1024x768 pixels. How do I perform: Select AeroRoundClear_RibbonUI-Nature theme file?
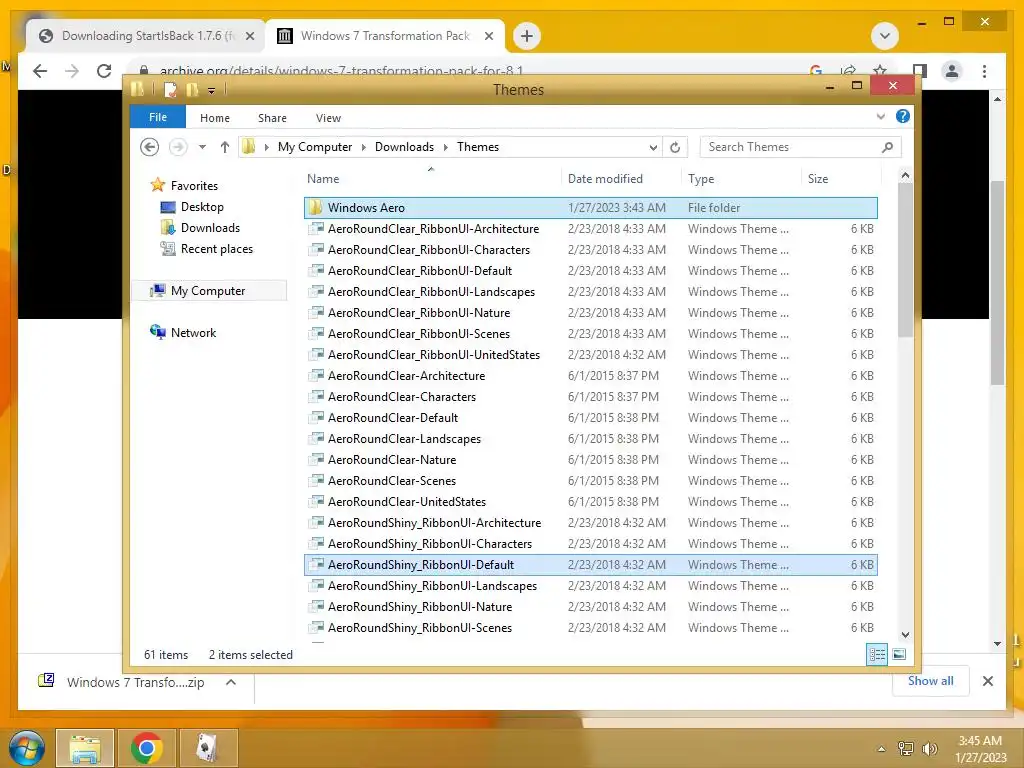coord(590,313)
